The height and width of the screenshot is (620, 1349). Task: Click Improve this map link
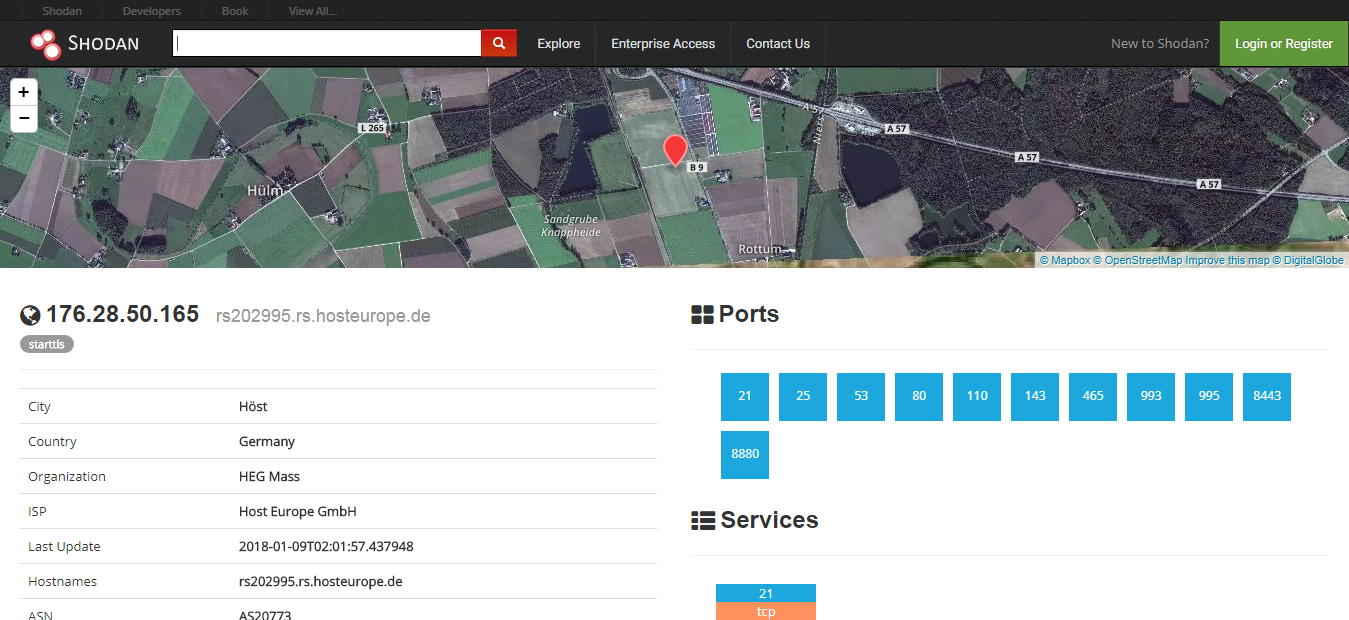(x=1227, y=260)
